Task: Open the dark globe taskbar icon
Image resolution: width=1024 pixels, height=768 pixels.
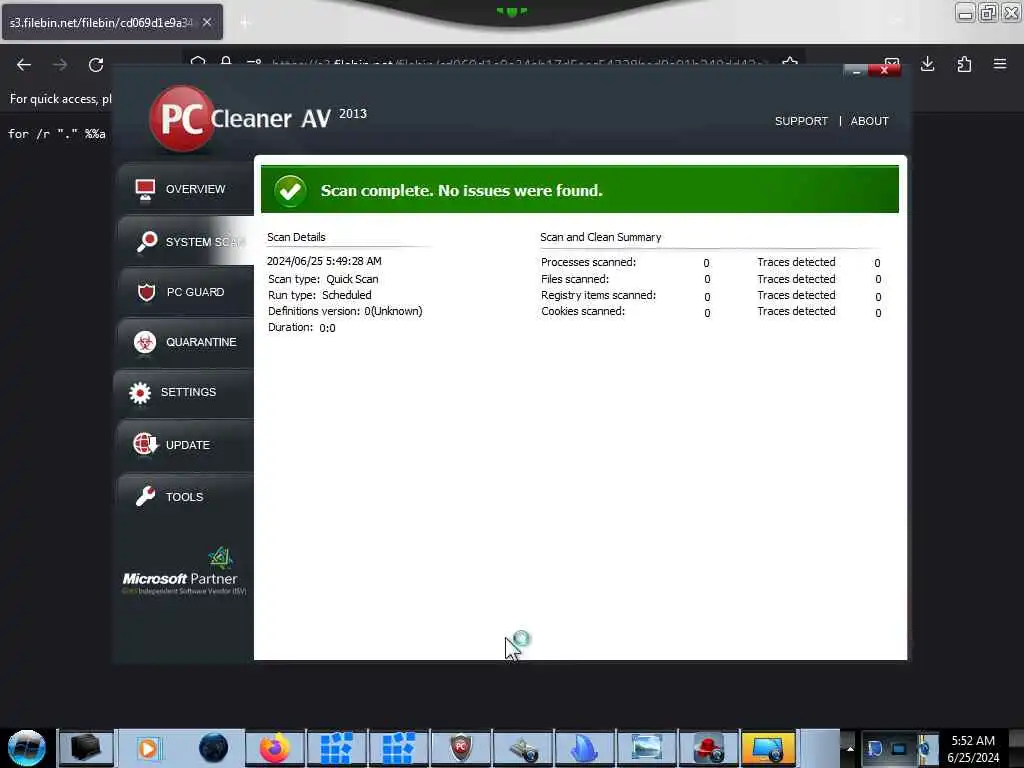Action: [214, 748]
